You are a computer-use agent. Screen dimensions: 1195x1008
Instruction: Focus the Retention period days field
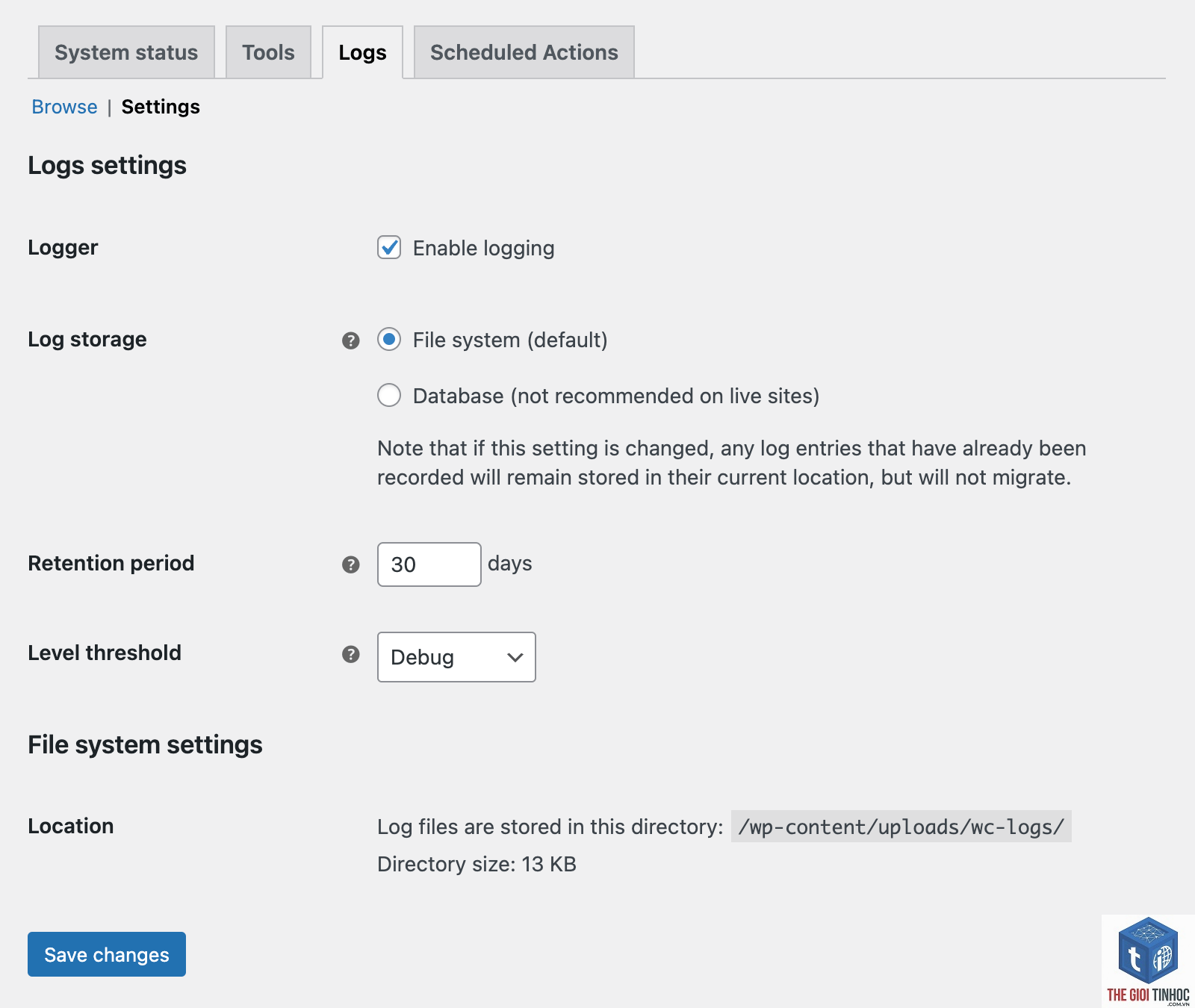coord(429,564)
